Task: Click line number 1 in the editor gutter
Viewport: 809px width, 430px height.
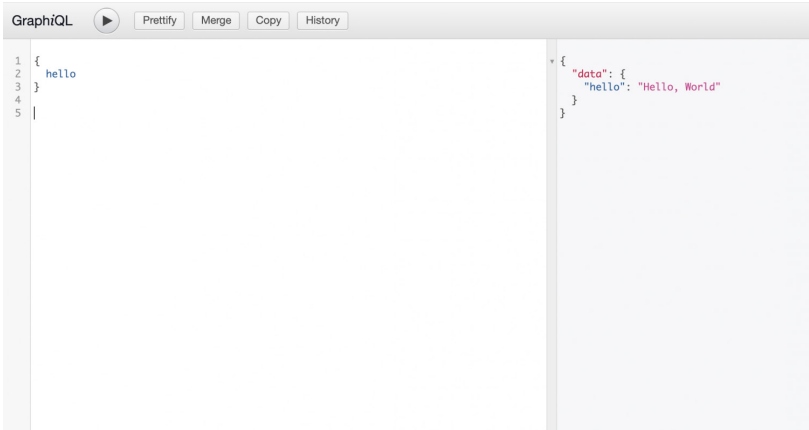Action: (18, 61)
